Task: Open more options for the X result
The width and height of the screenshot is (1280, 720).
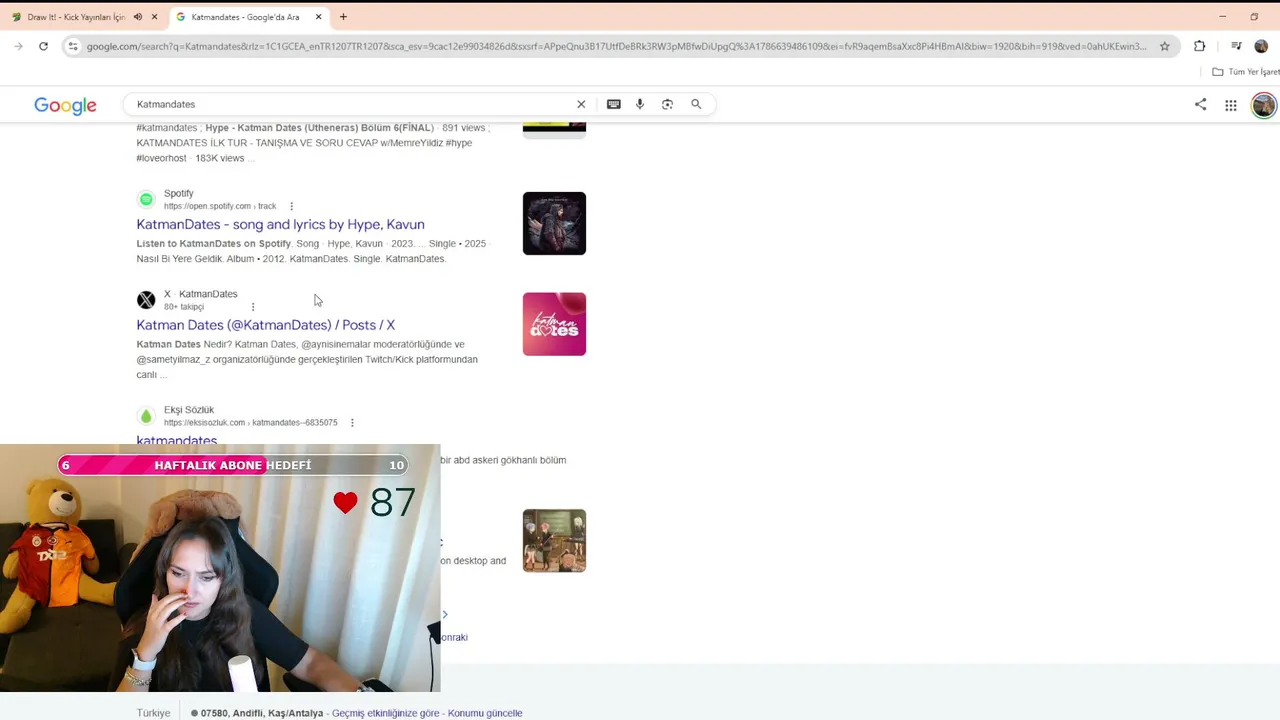Action: (253, 307)
